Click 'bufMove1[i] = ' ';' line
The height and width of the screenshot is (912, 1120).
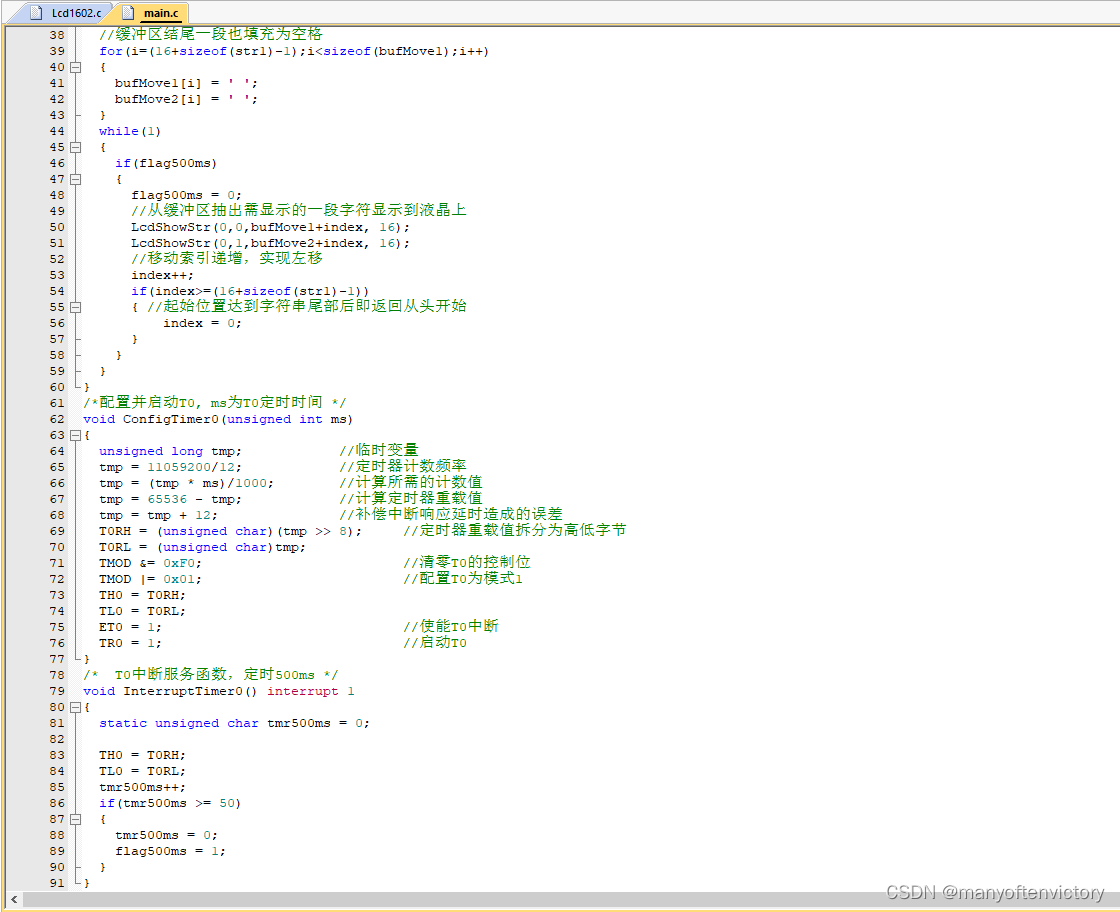[x=186, y=84]
